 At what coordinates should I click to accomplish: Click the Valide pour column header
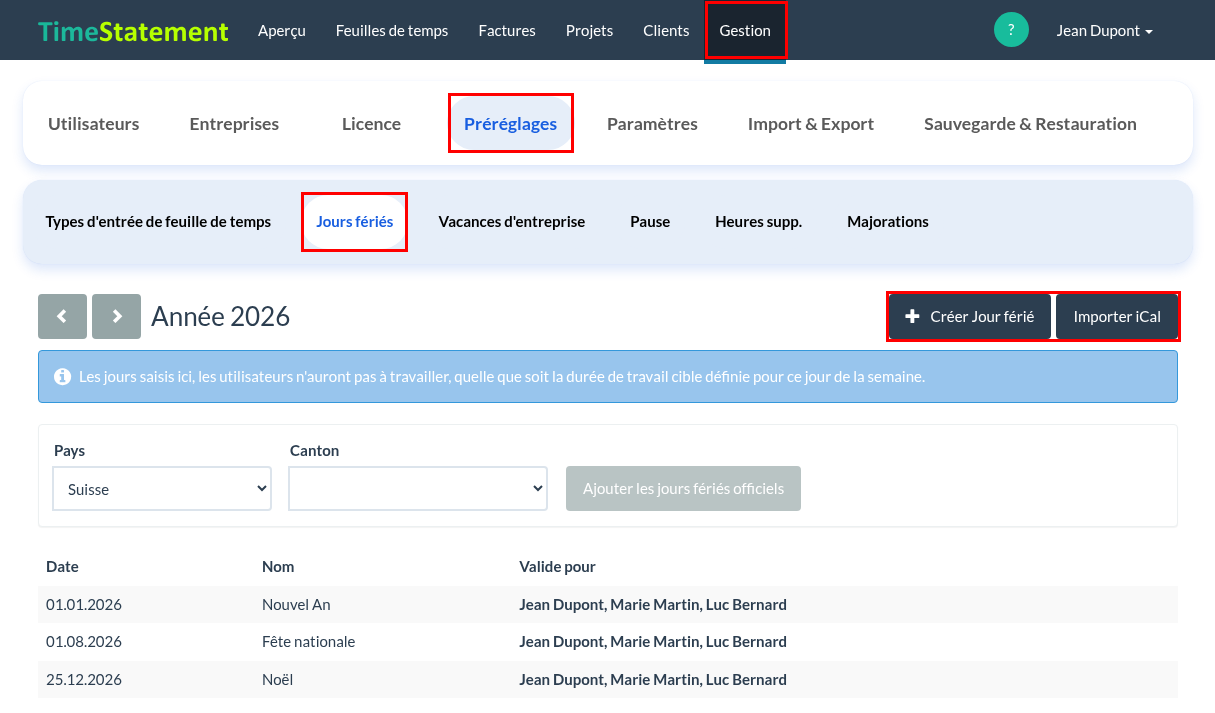(557, 567)
